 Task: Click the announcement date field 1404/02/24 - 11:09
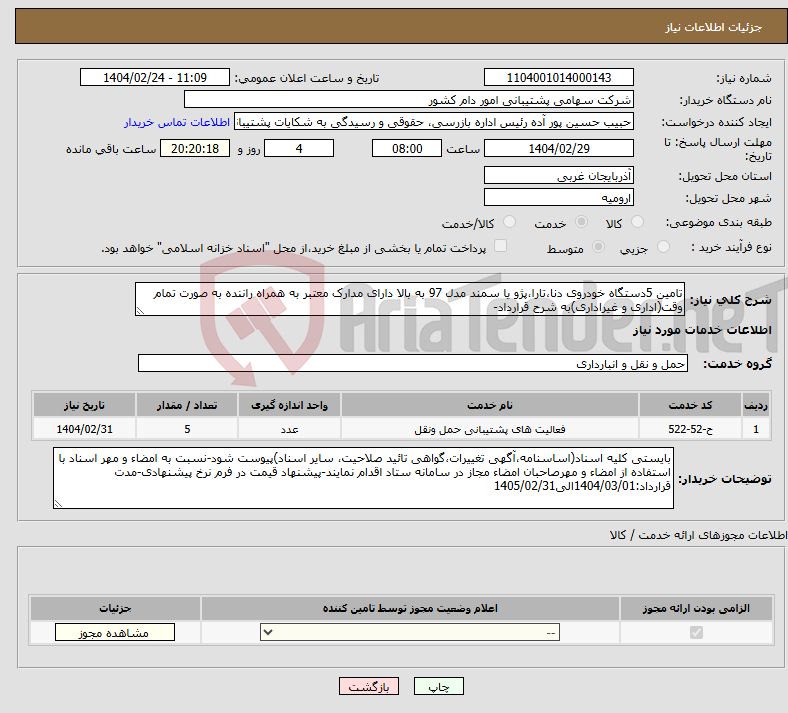coord(155,78)
